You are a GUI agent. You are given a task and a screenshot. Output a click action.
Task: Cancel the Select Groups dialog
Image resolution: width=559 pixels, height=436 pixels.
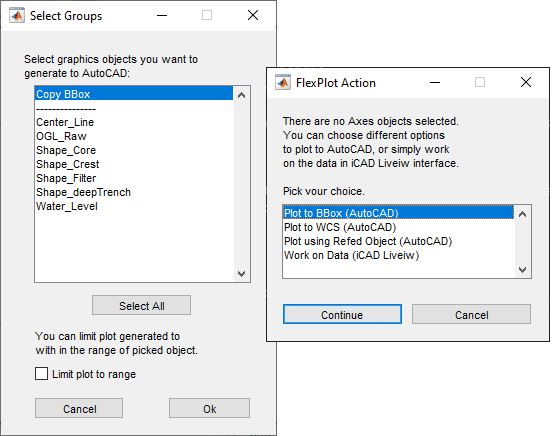pos(79,409)
